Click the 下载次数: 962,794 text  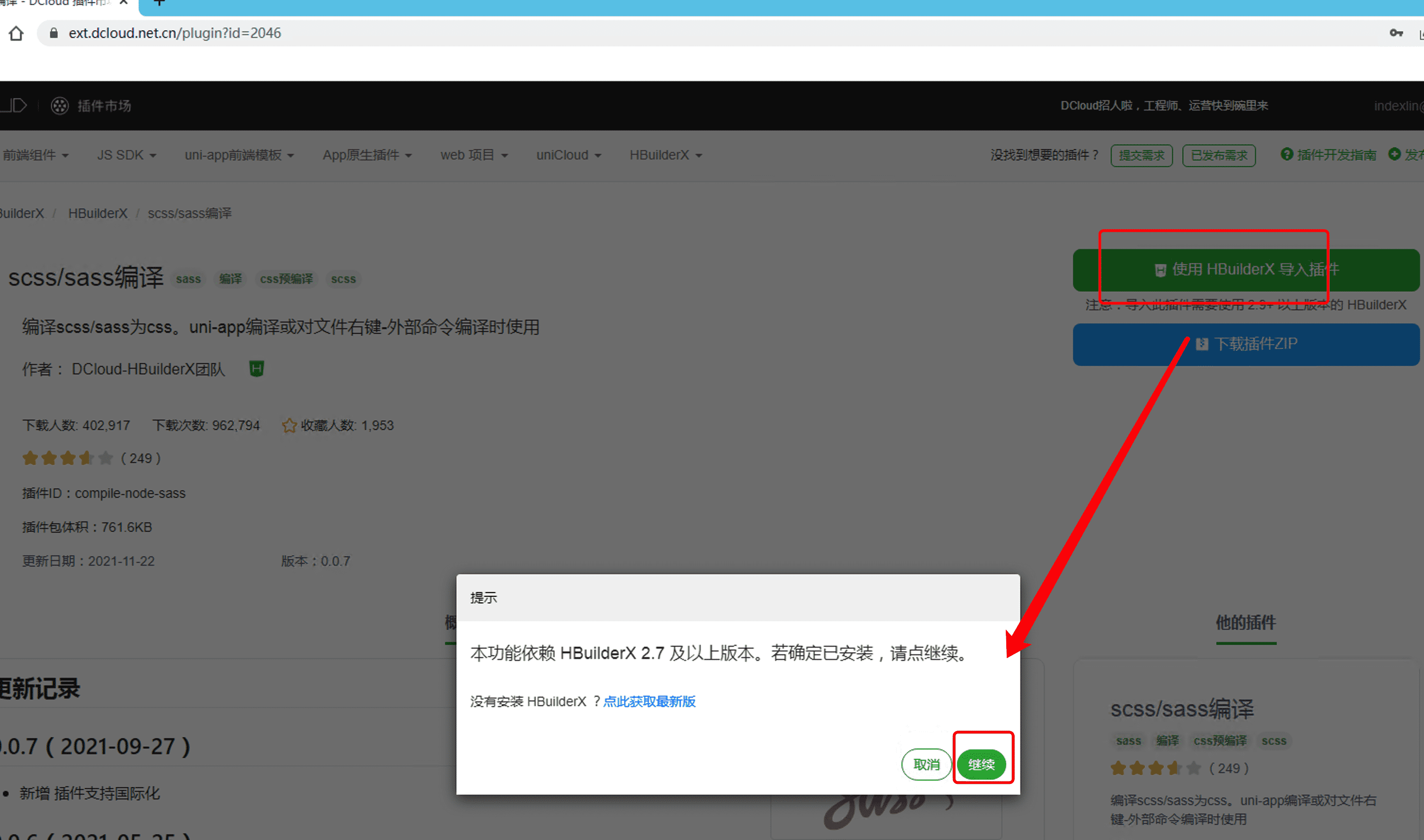(x=206, y=426)
